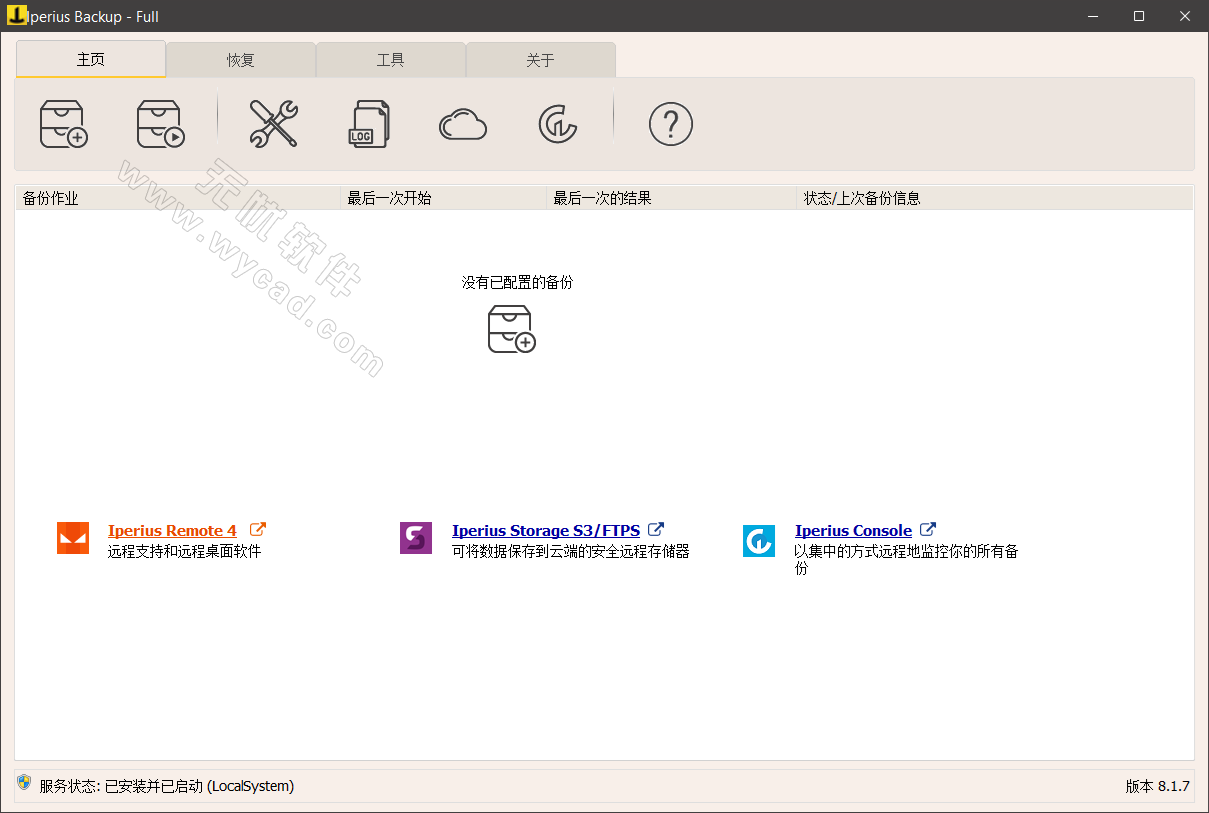
Task: View logs using the LOG document icon
Action: (x=369, y=123)
